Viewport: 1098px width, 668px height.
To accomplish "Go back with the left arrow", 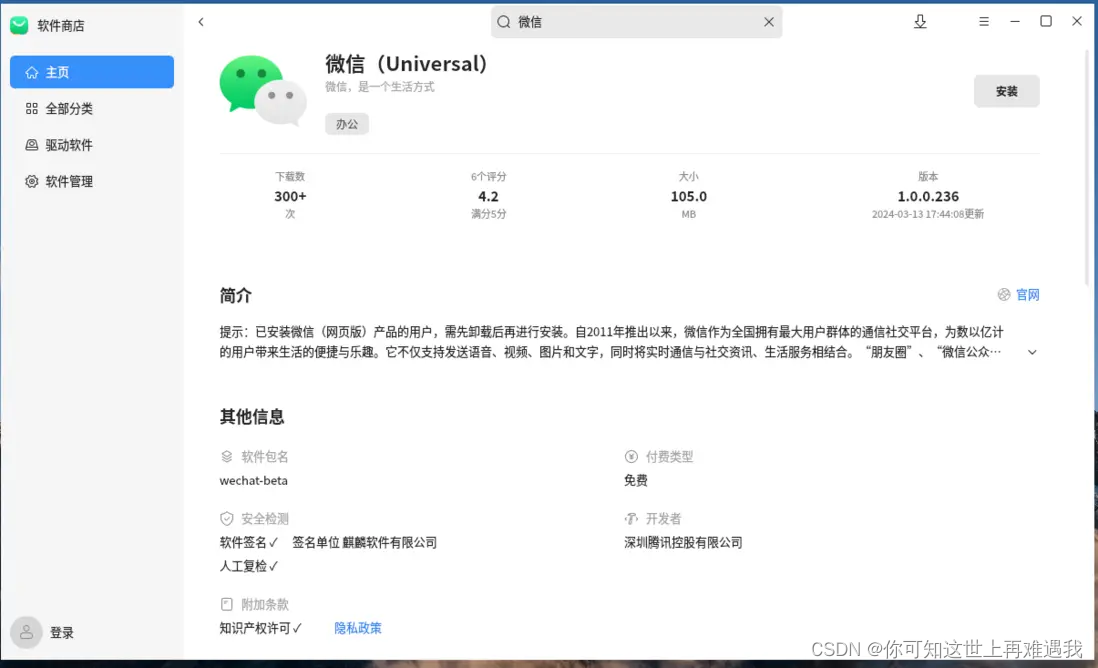I will coord(201,22).
